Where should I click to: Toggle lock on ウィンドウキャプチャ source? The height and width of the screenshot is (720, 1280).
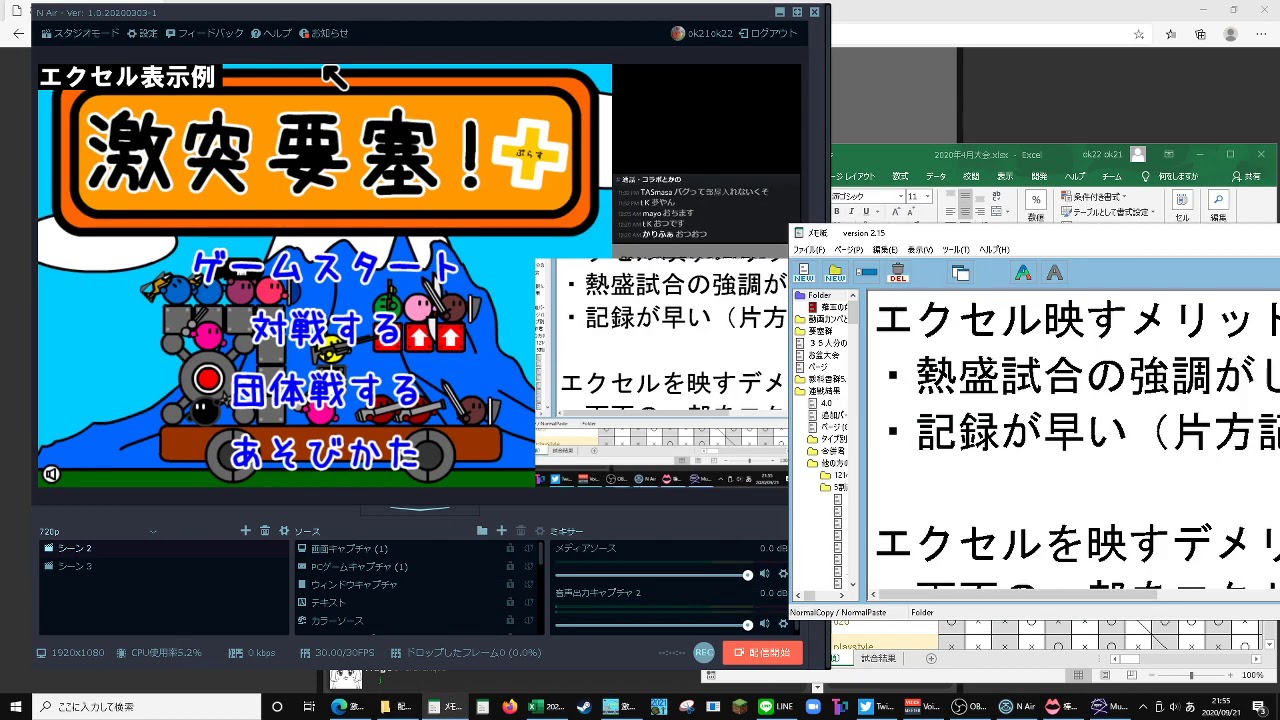pyautogui.click(x=510, y=584)
